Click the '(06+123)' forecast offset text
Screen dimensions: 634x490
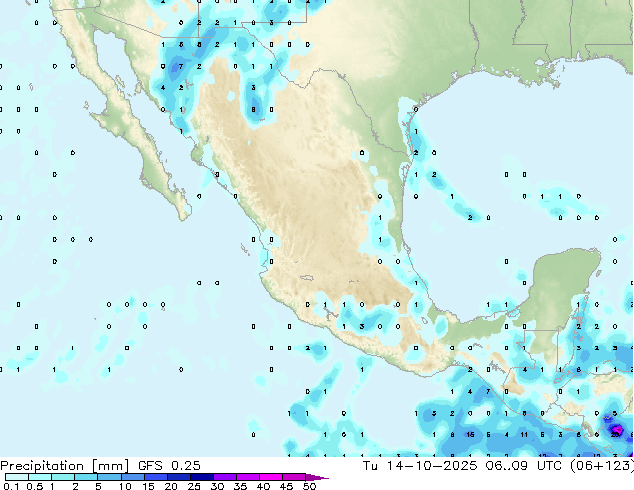(602, 466)
